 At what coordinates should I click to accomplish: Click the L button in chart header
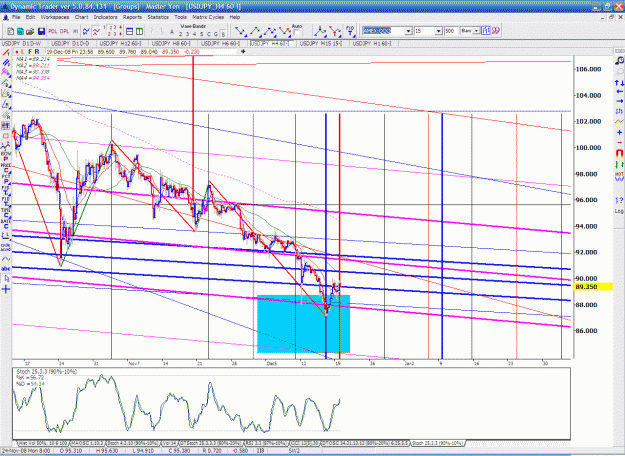point(23,52)
